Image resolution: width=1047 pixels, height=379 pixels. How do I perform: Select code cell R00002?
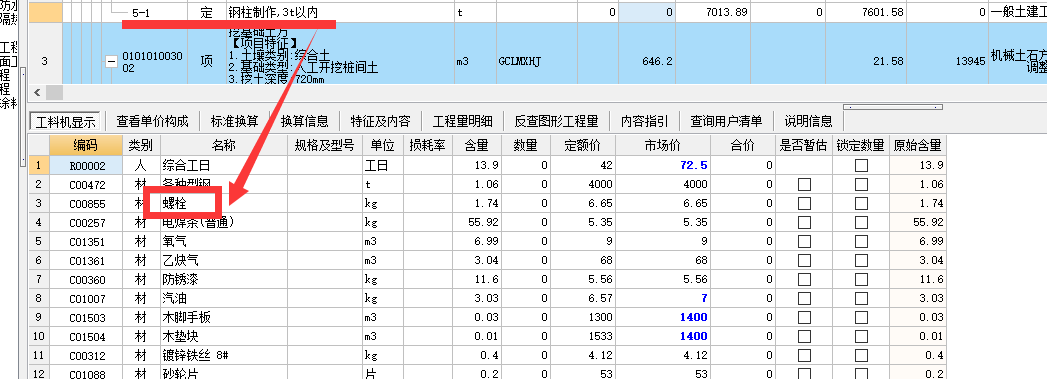point(85,165)
